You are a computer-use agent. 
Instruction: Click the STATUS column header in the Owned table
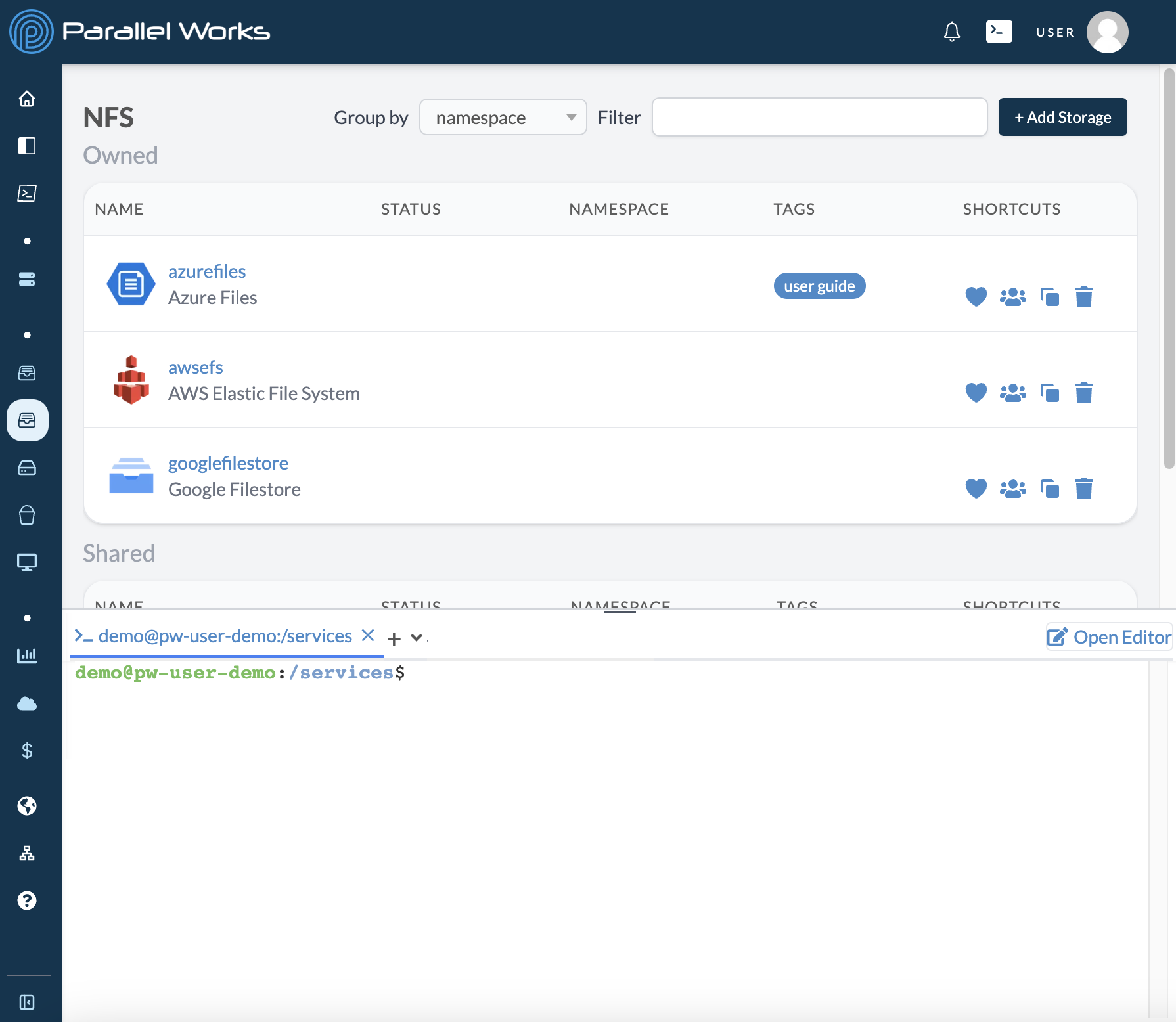[411, 209]
